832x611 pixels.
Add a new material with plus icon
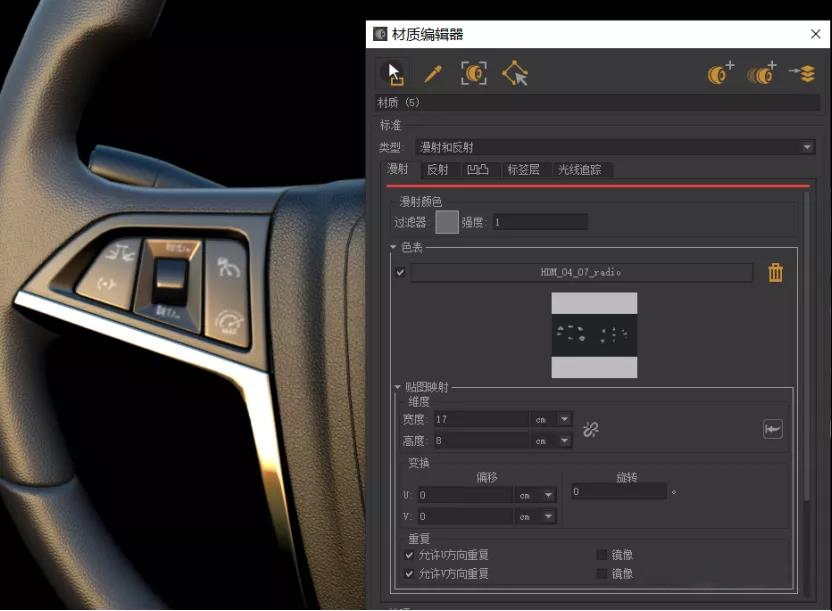coord(720,73)
